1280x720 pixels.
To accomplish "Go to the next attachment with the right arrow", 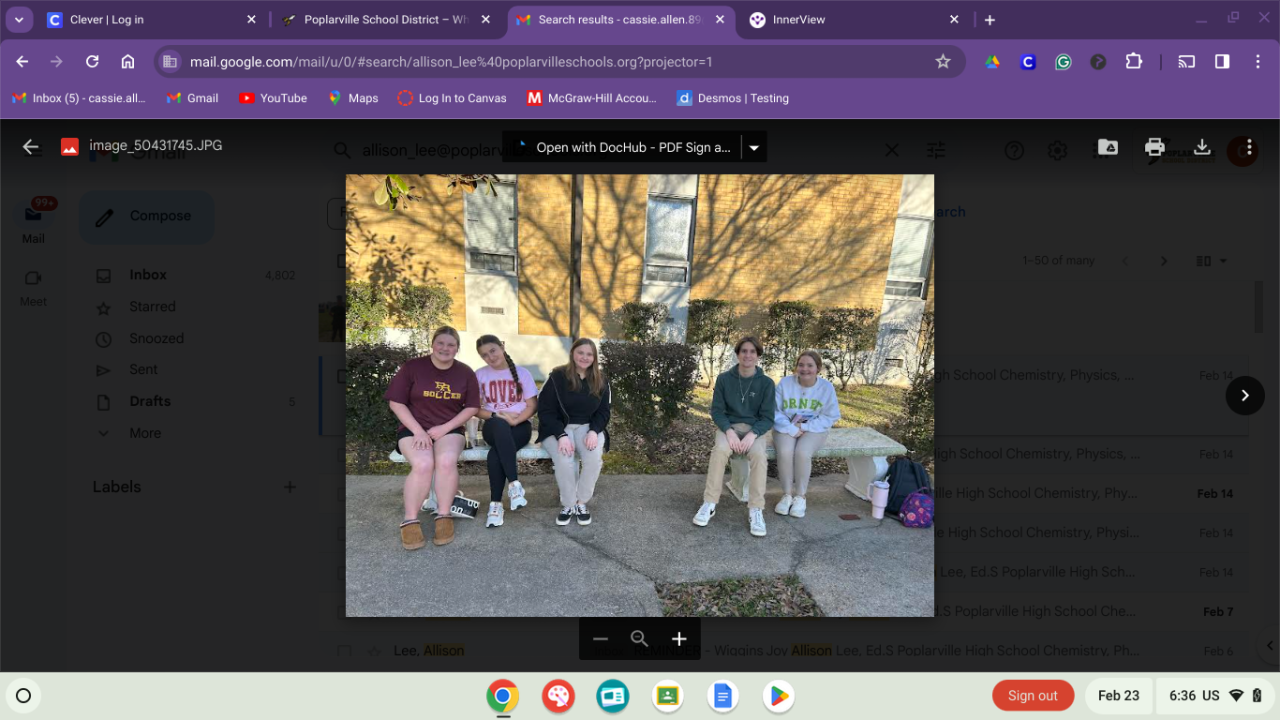I will click(x=1245, y=395).
